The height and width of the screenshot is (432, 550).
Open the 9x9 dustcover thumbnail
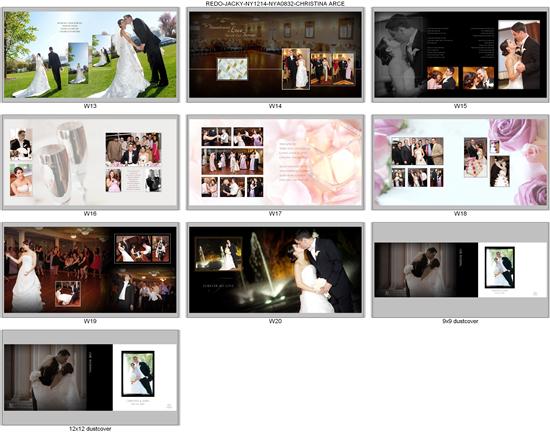coord(460,270)
